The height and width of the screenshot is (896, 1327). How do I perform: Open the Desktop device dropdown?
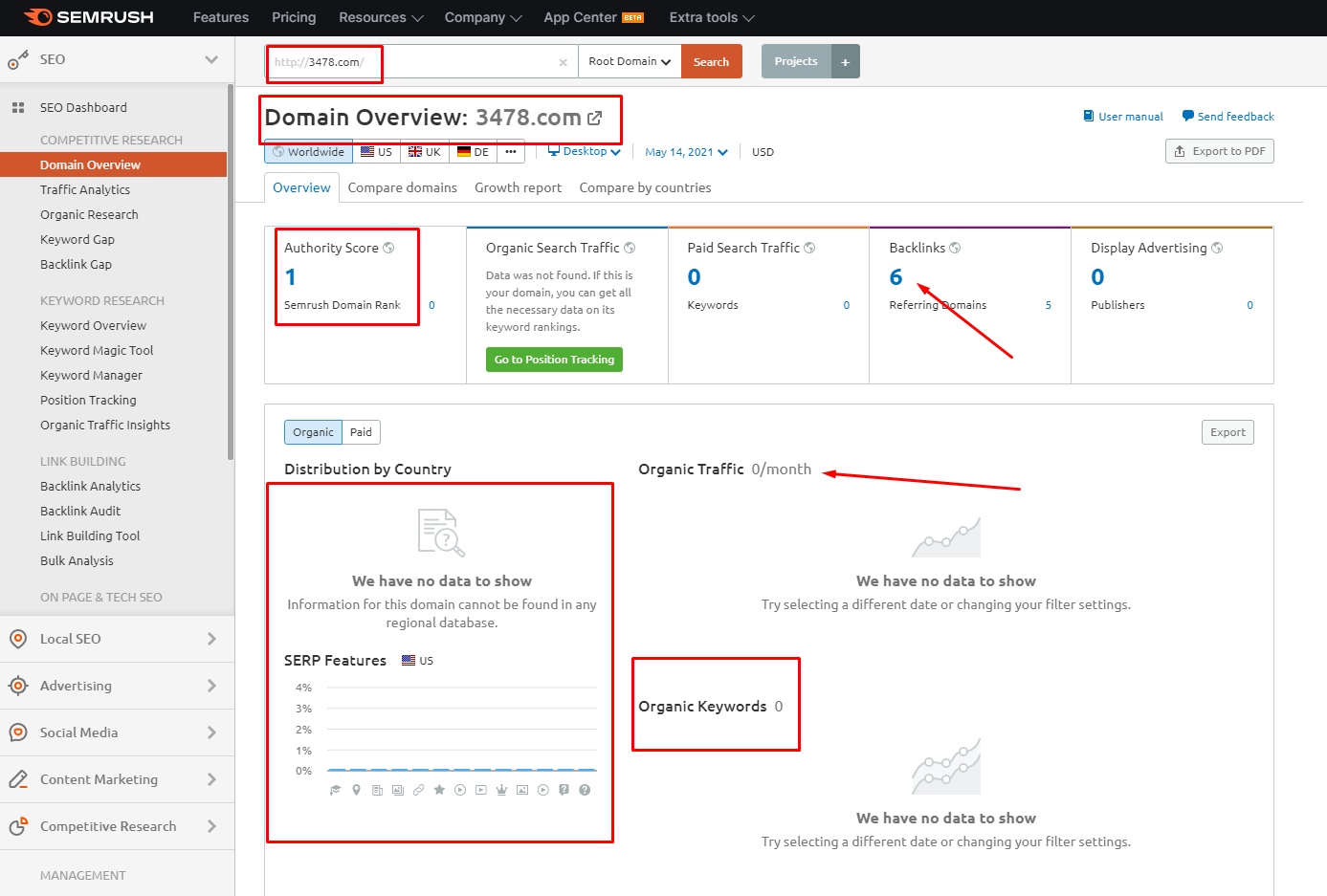[585, 151]
